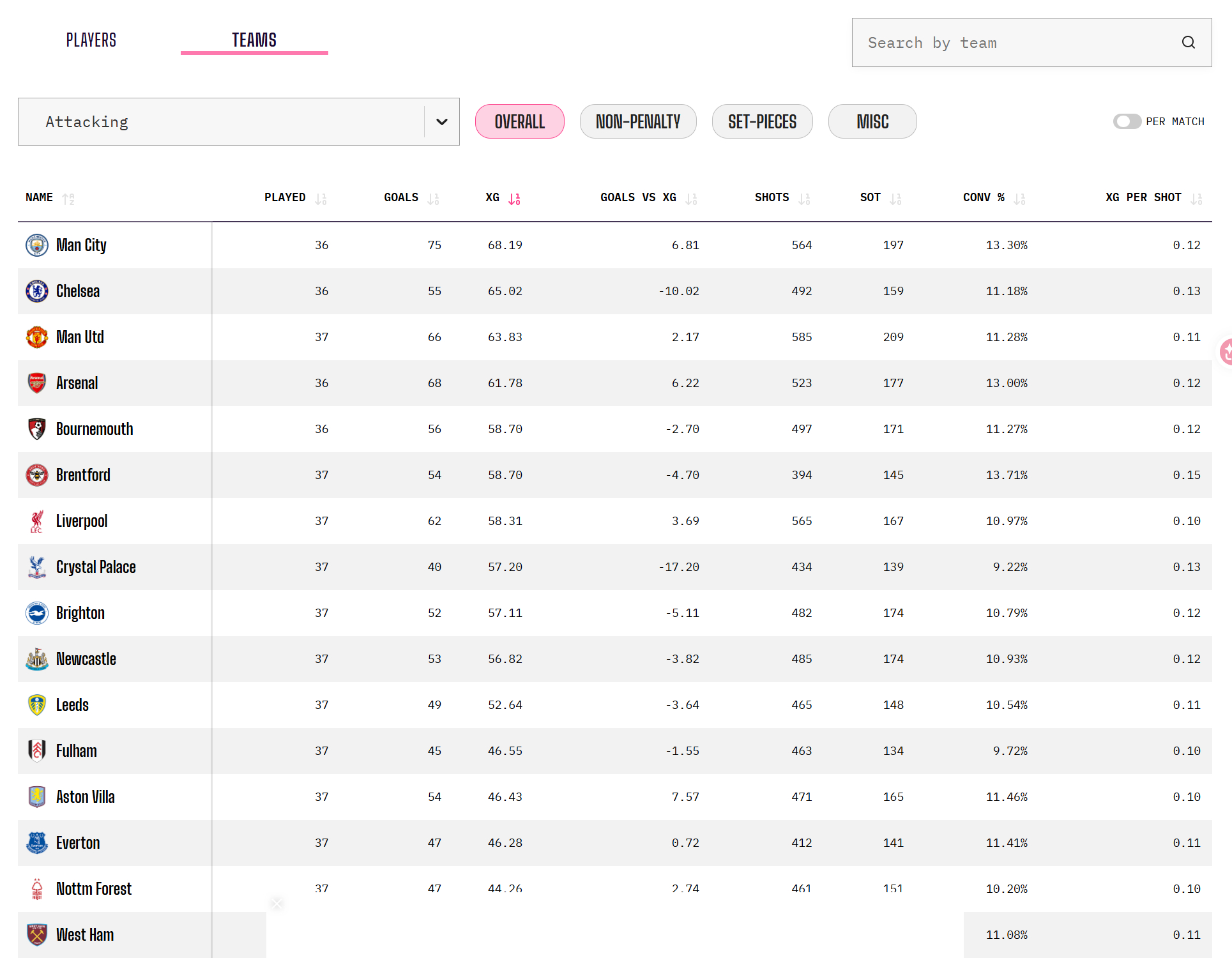Open the Everton team link

78,843
